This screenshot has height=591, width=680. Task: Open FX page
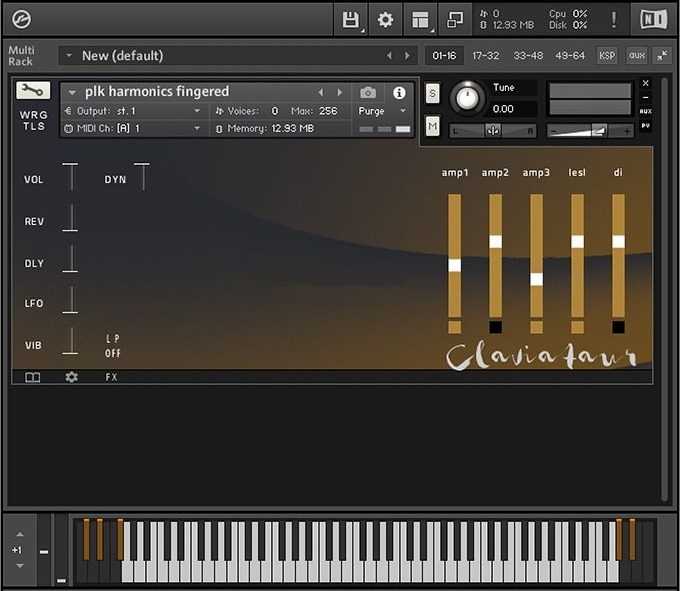click(111, 377)
